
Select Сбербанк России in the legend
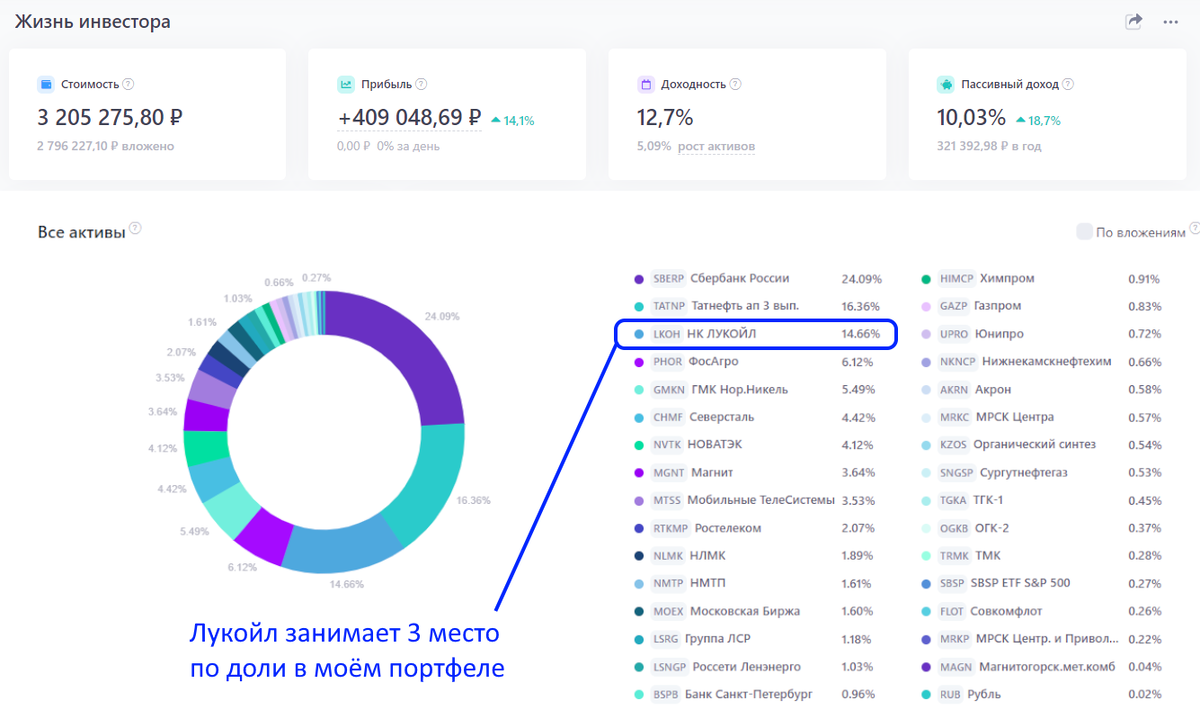click(x=739, y=279)
